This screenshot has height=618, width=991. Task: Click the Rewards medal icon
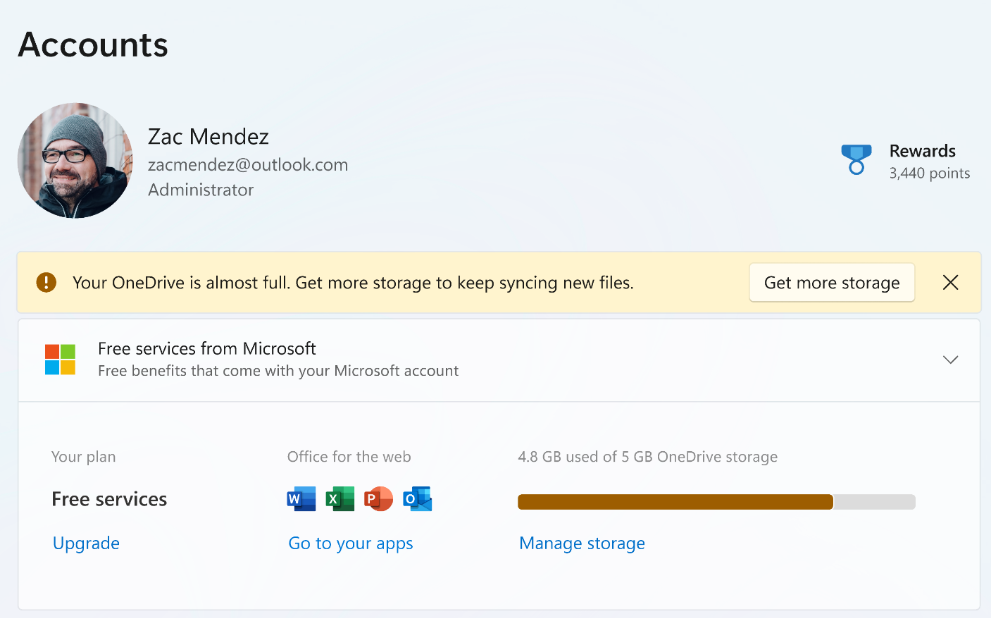point(856,159)
